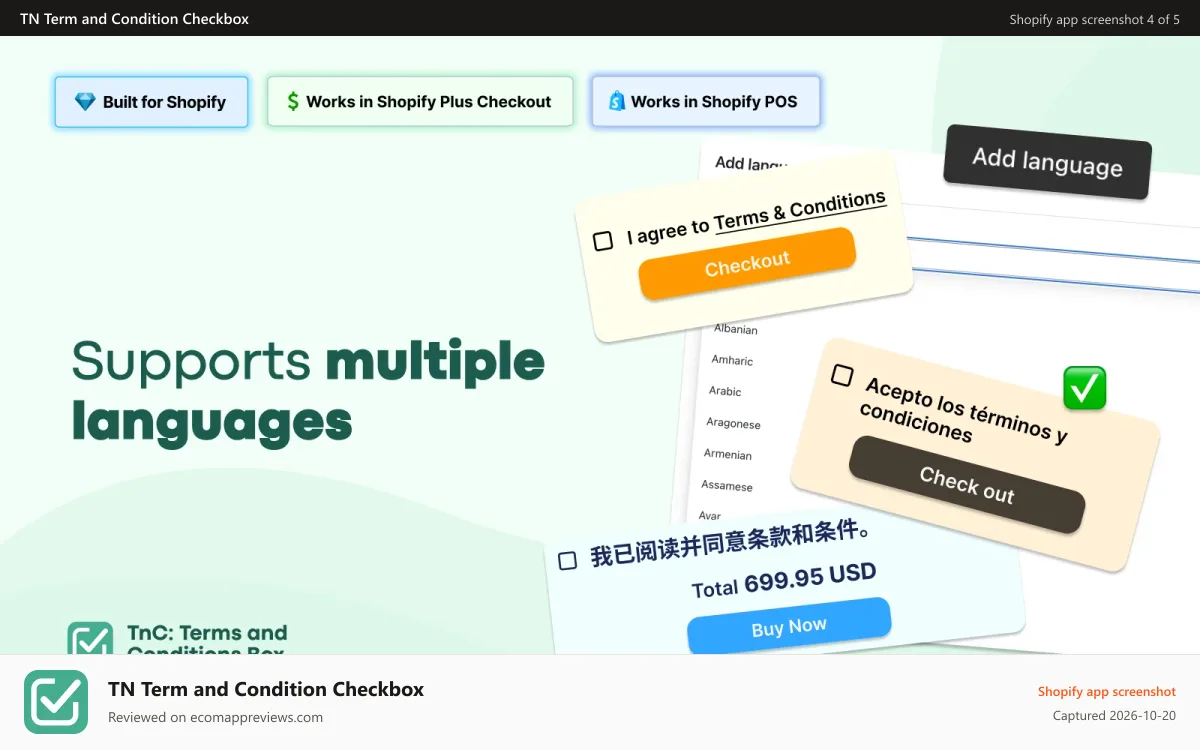Select Amharic in the language list
Image resolution: width=1200 pixels, height=750 pixels.
[732, 360]
